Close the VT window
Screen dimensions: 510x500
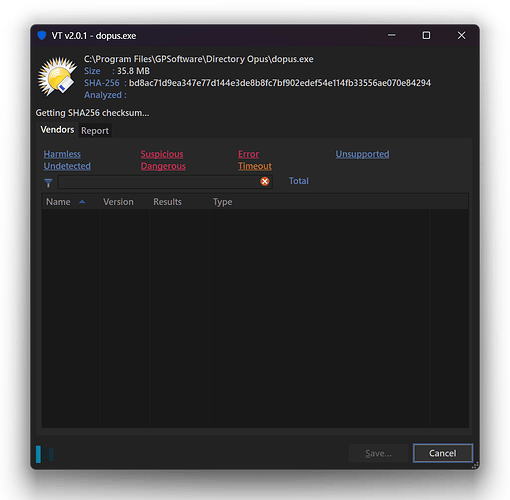[x=461, y=35]
